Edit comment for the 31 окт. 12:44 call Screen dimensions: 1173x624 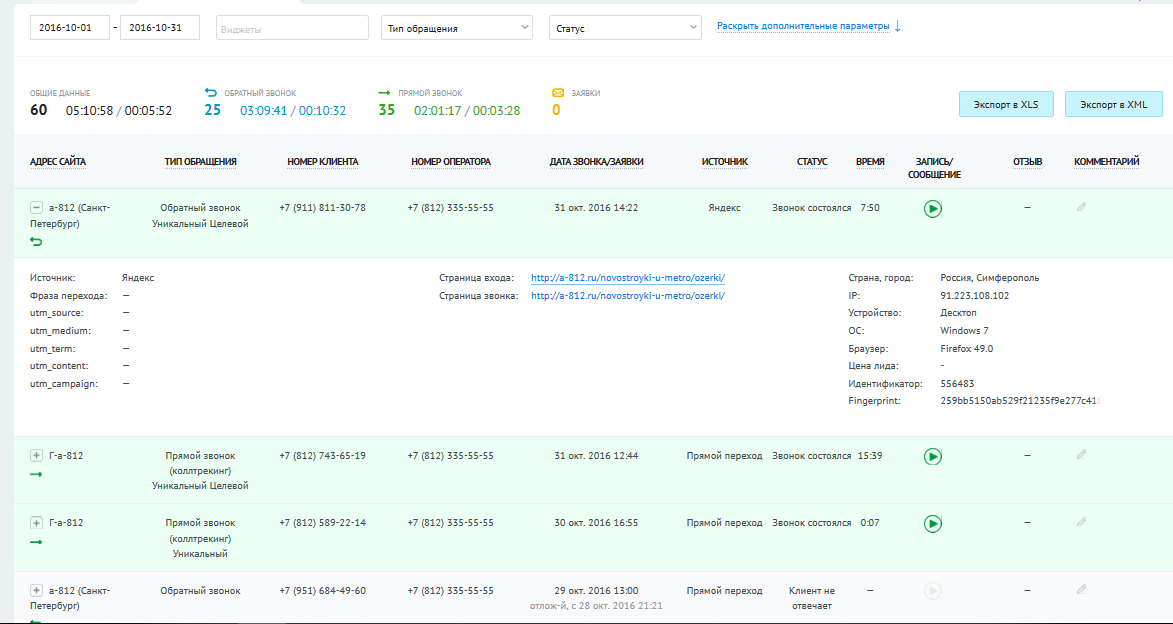tap(1081, 455)
